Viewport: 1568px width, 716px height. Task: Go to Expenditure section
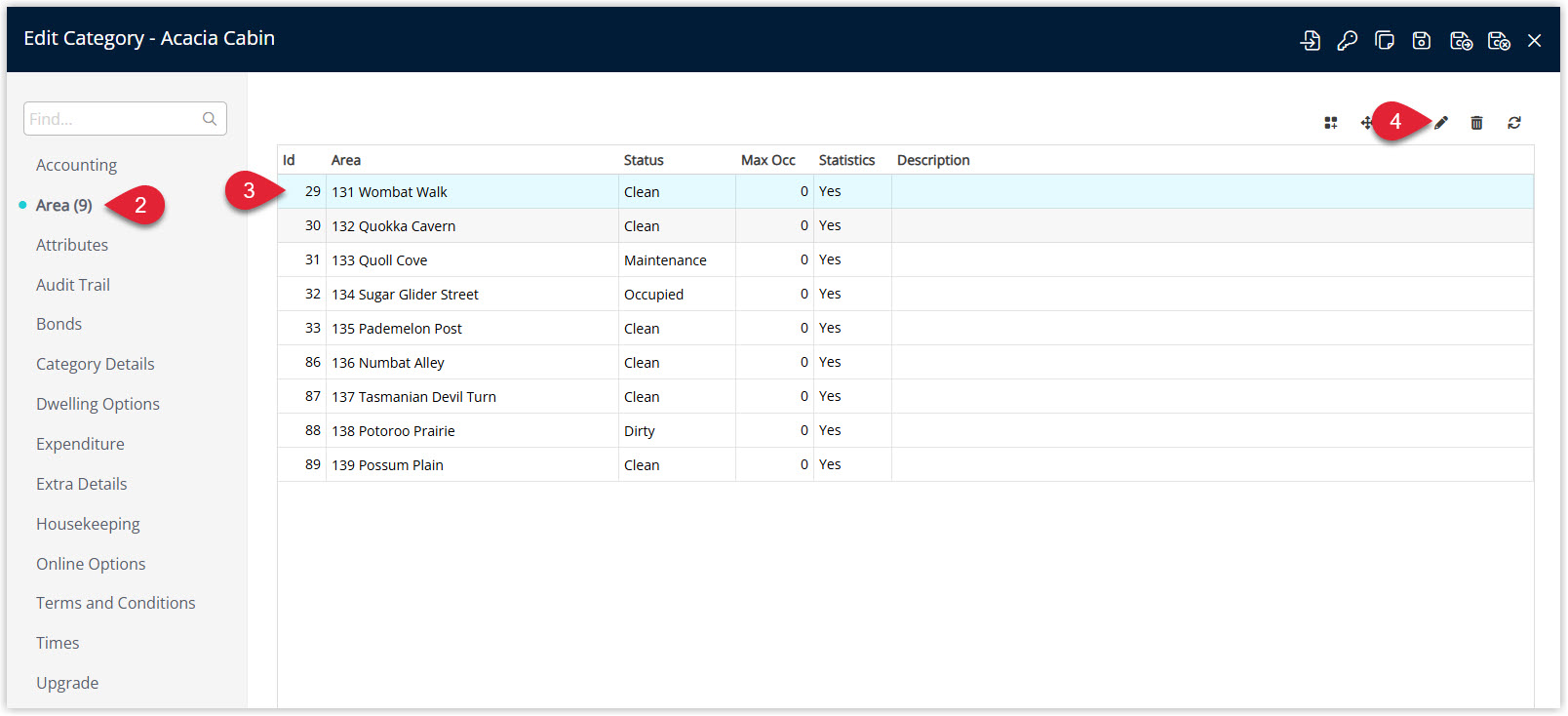[80, 444]
